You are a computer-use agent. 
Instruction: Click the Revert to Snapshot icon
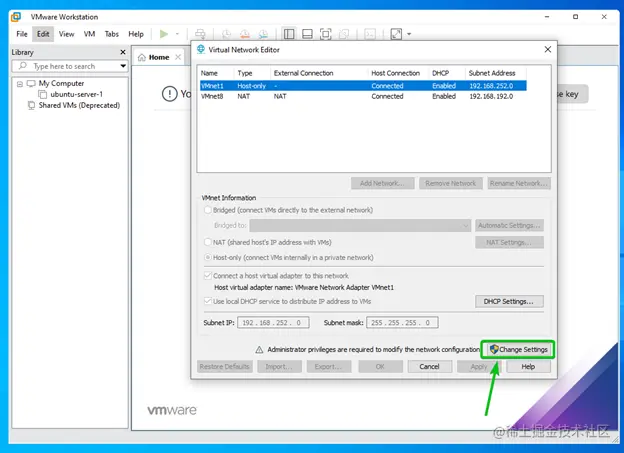[x=245, y=34]
